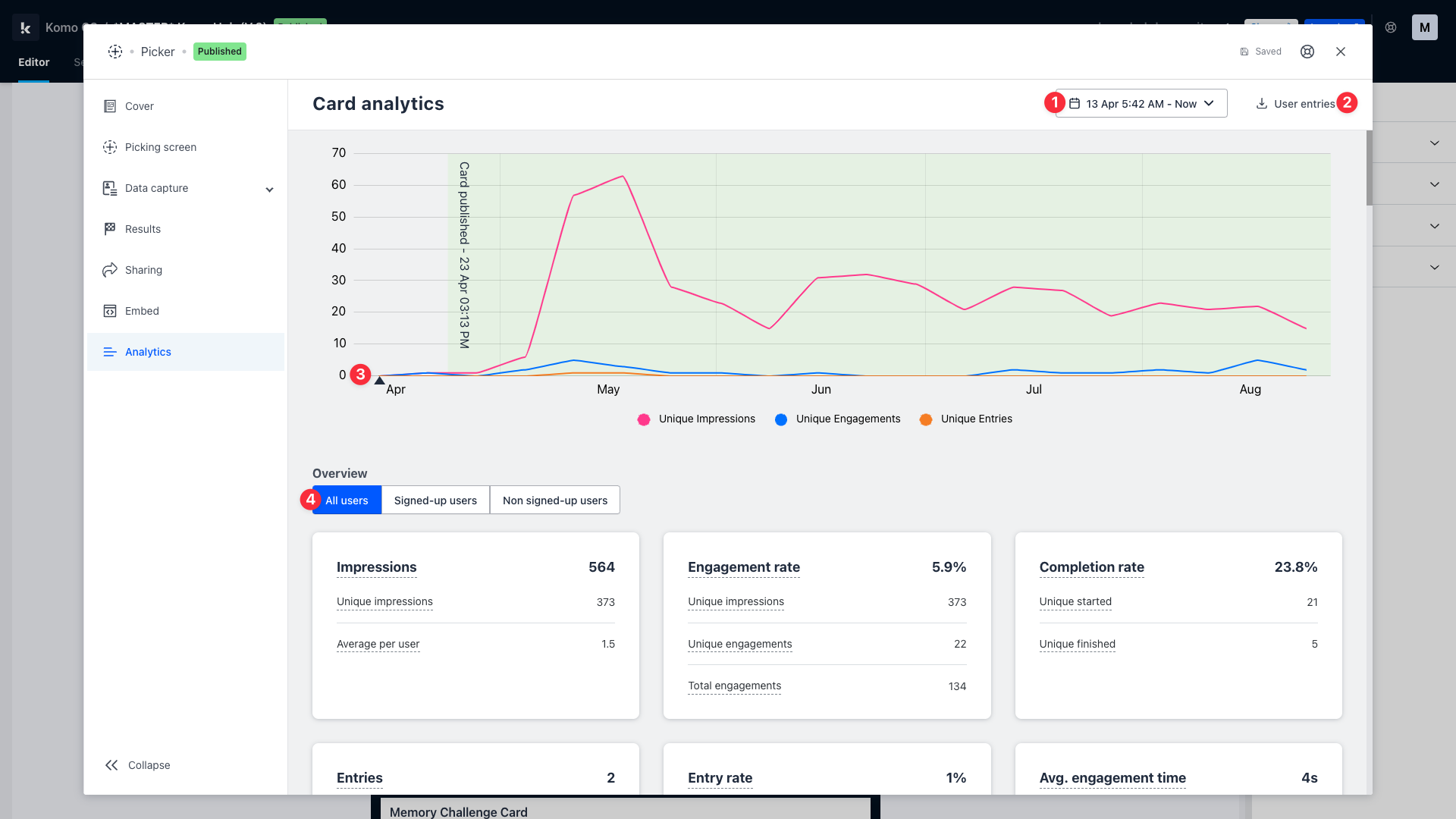Expand the Data capture submenu
Viewport: 1456px width, 819px height.
pos(269,190)
